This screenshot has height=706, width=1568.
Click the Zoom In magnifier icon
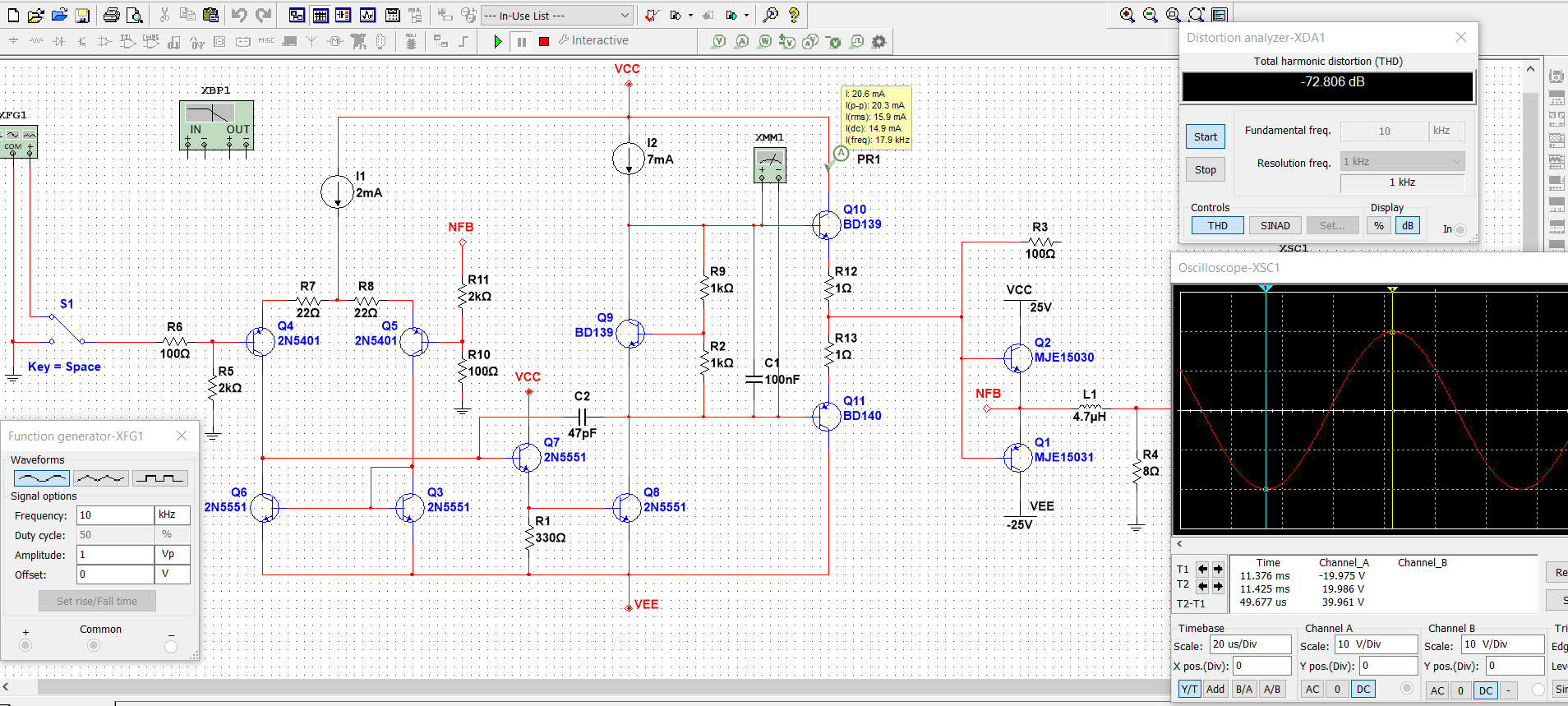(x=1128, y=15)
